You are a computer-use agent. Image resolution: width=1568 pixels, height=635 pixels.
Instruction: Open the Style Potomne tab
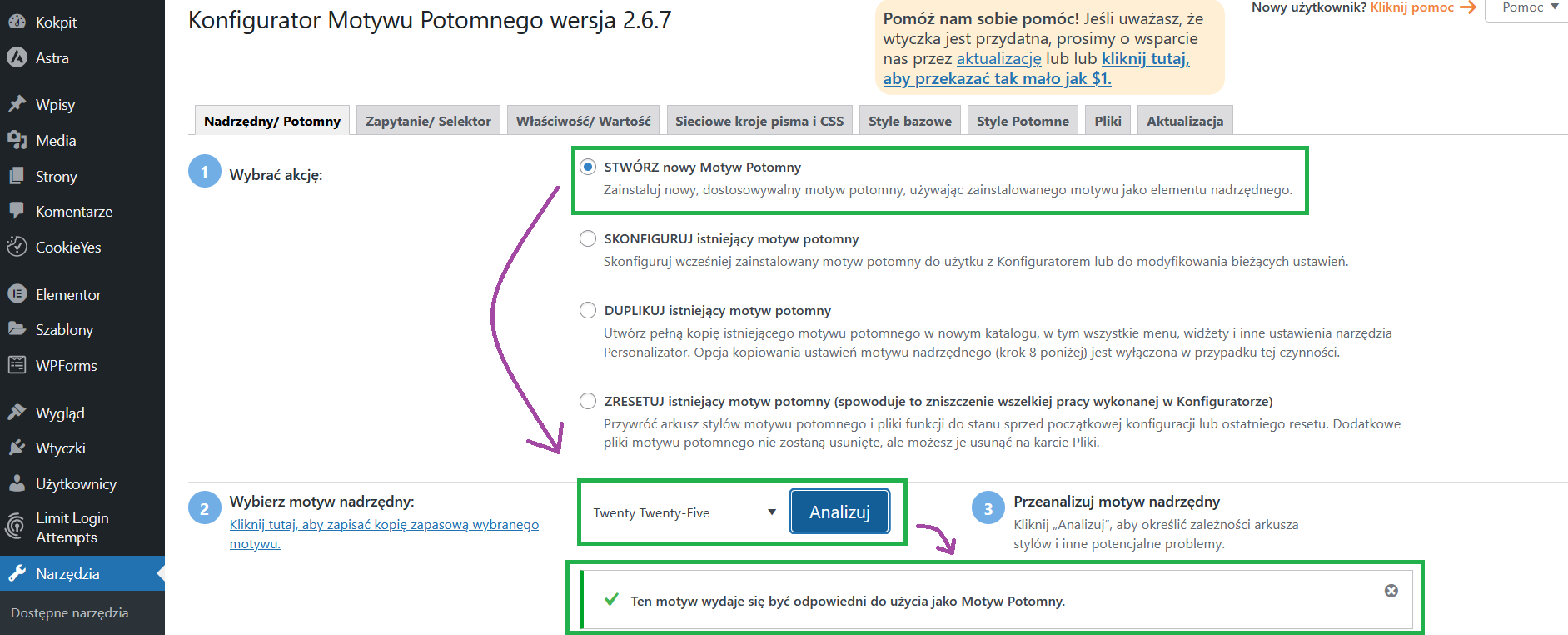tap(1023, 121)
